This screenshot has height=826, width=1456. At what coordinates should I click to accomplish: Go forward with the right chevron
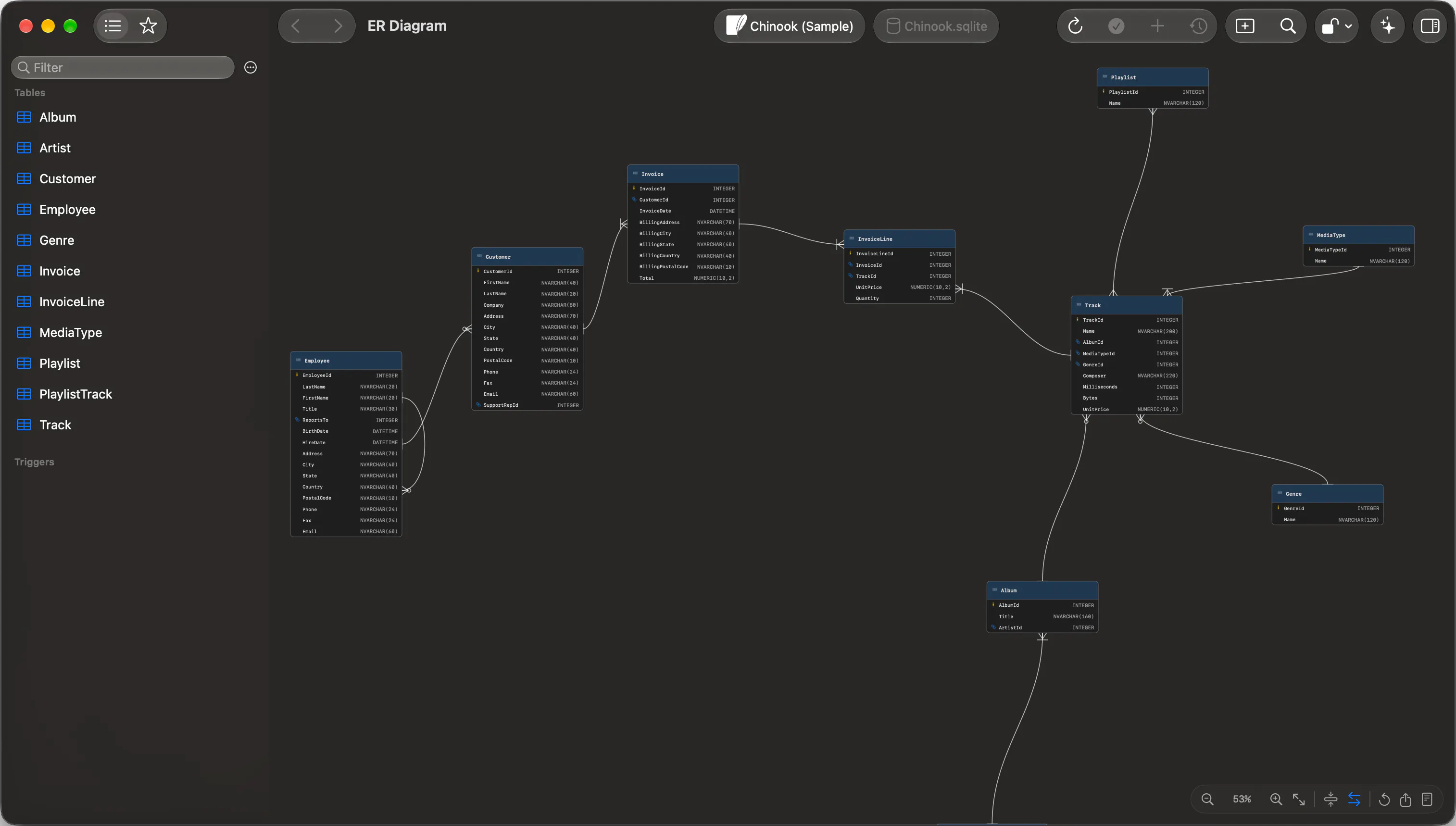(x=338, y=26)
